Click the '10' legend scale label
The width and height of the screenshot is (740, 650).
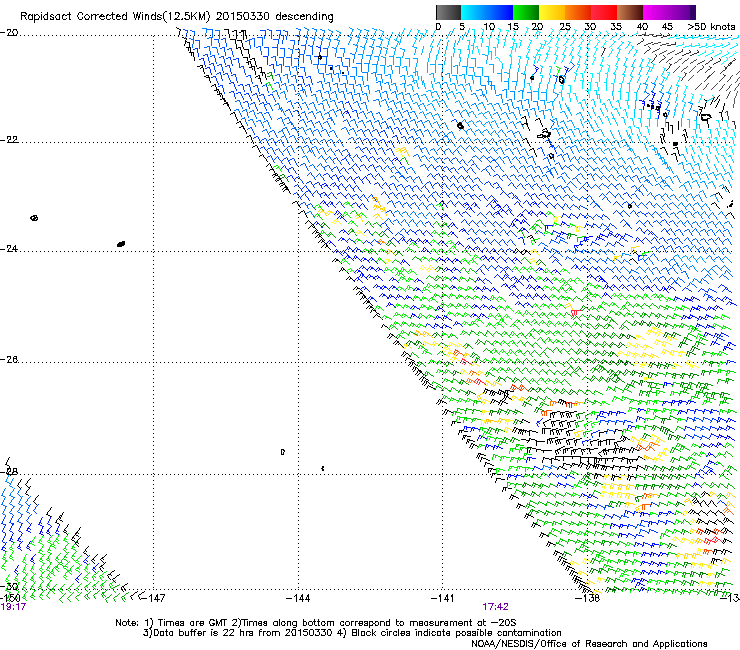489,27
